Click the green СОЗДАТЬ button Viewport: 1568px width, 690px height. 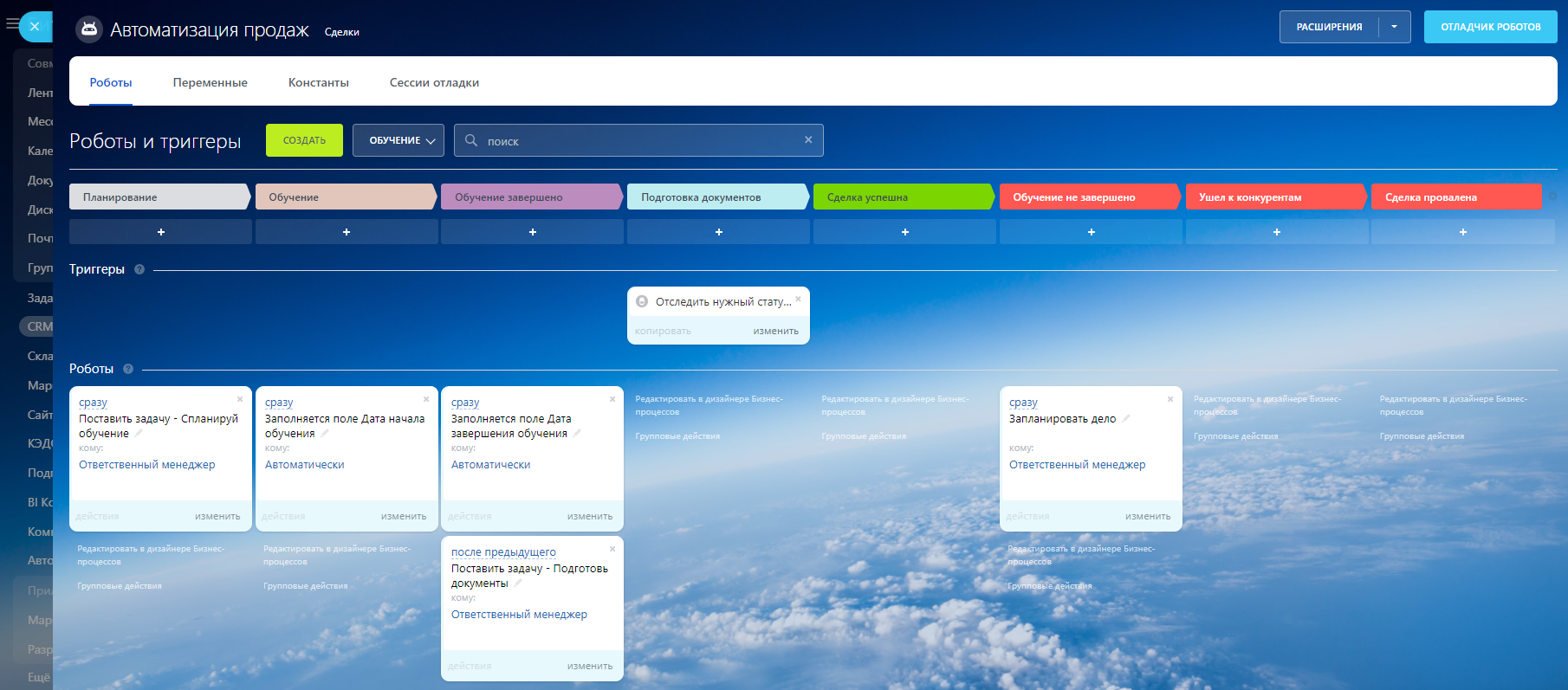304,140
